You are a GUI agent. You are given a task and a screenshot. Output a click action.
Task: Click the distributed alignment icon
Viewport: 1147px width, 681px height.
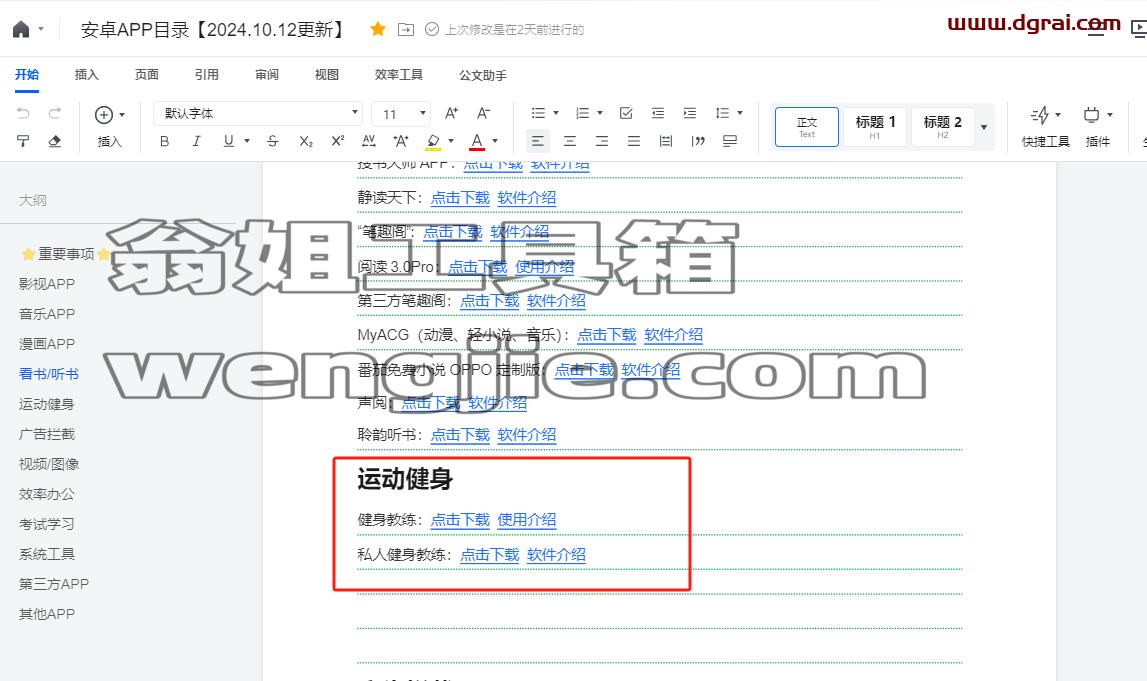tap(666, 141)
